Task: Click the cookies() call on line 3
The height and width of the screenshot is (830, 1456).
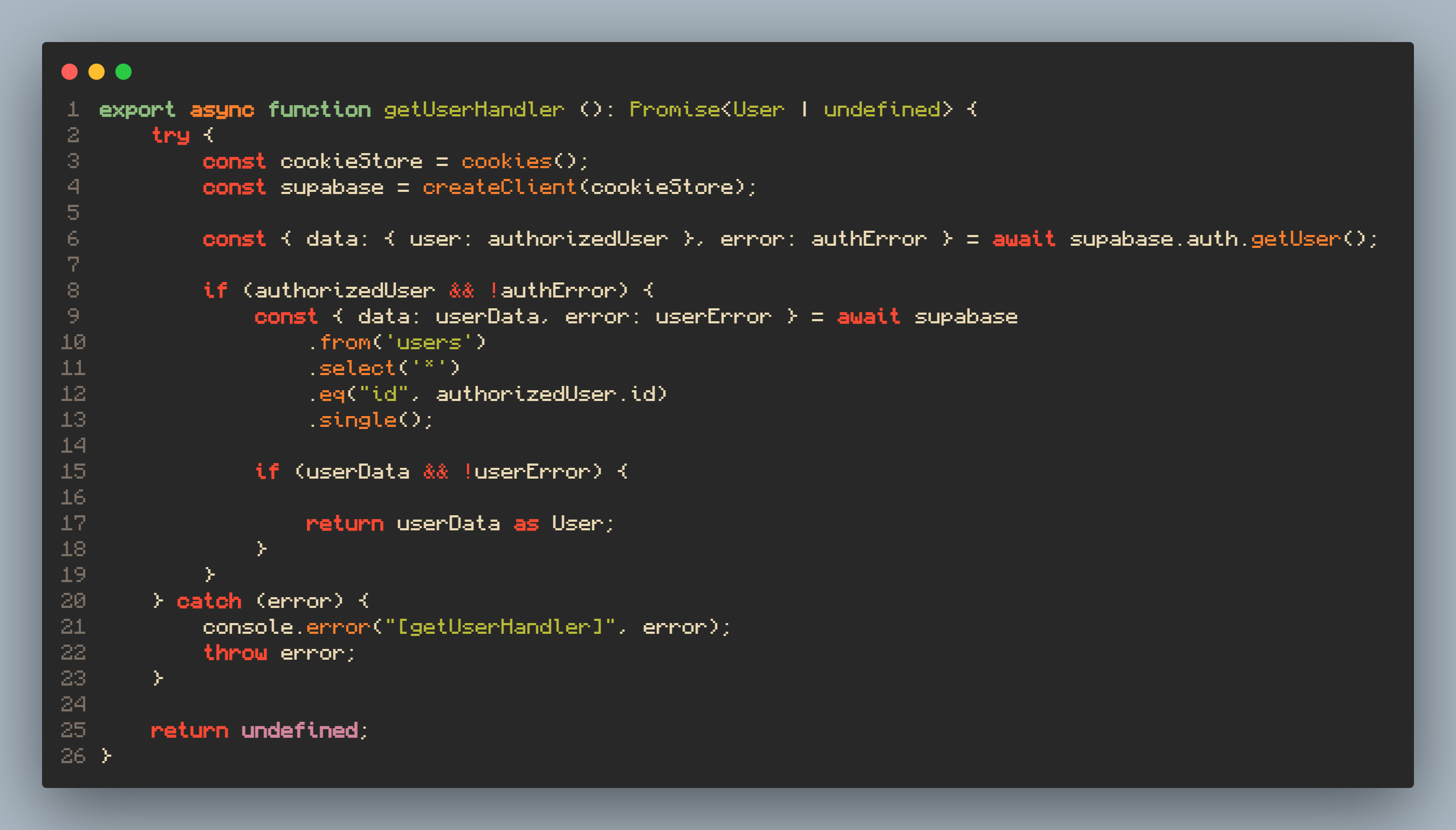Action: click(x=506, y=161)
